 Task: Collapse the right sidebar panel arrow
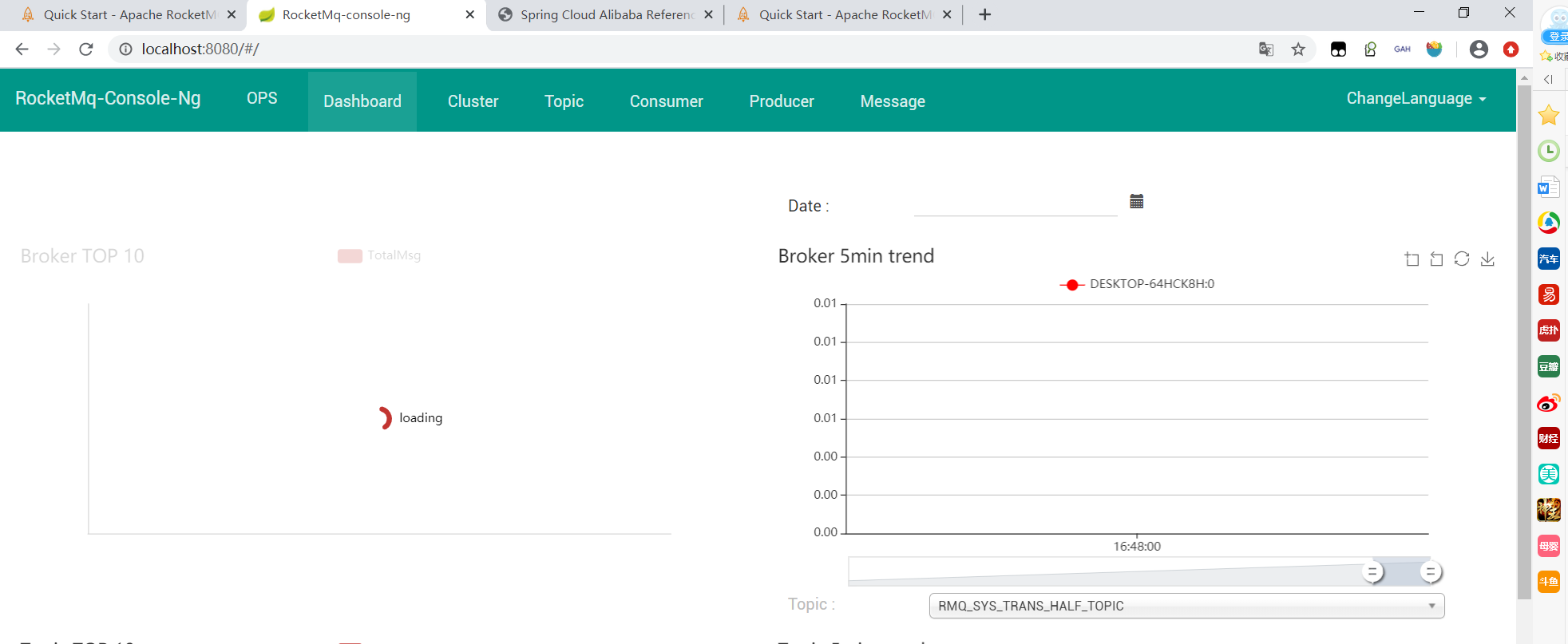[x=1548, y=79]
